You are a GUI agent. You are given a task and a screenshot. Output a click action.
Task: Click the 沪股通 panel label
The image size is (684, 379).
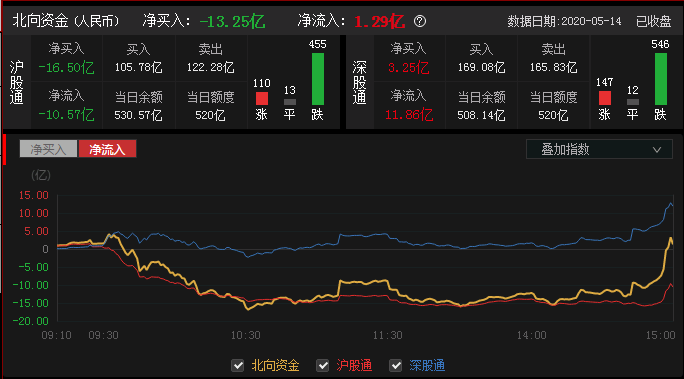tap(17, 82)
